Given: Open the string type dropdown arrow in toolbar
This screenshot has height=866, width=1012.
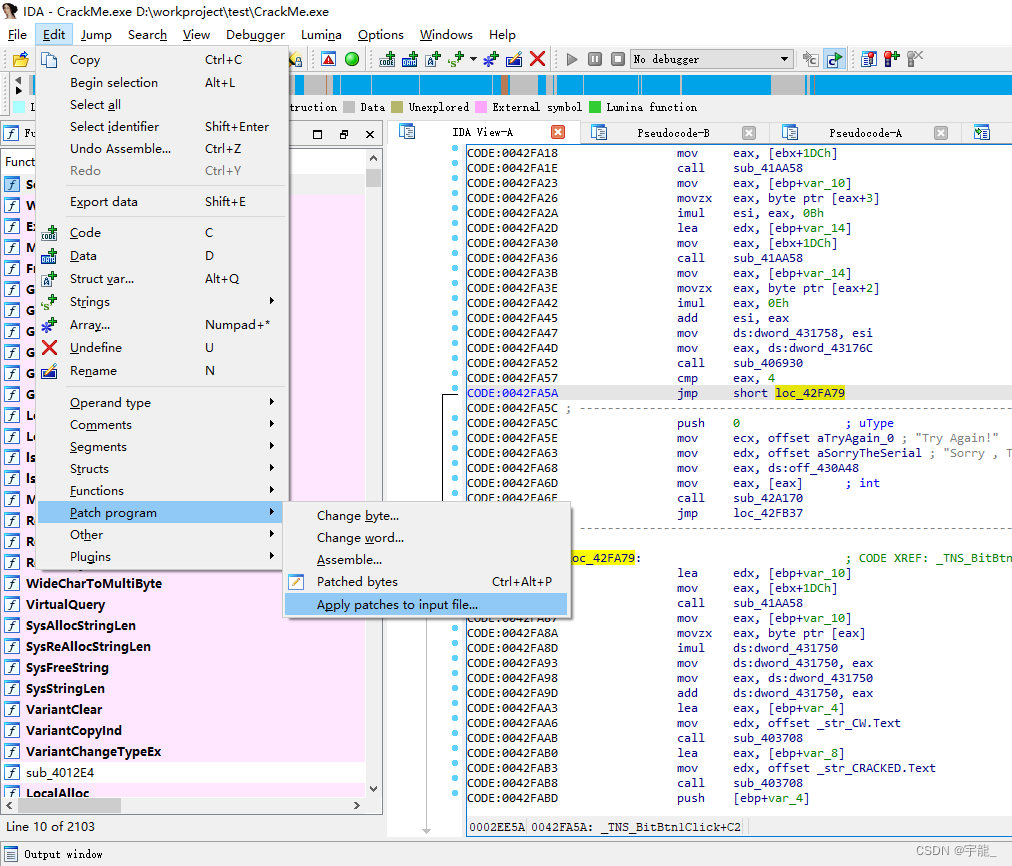Looking at the screenshot, I should pos(473,59).
